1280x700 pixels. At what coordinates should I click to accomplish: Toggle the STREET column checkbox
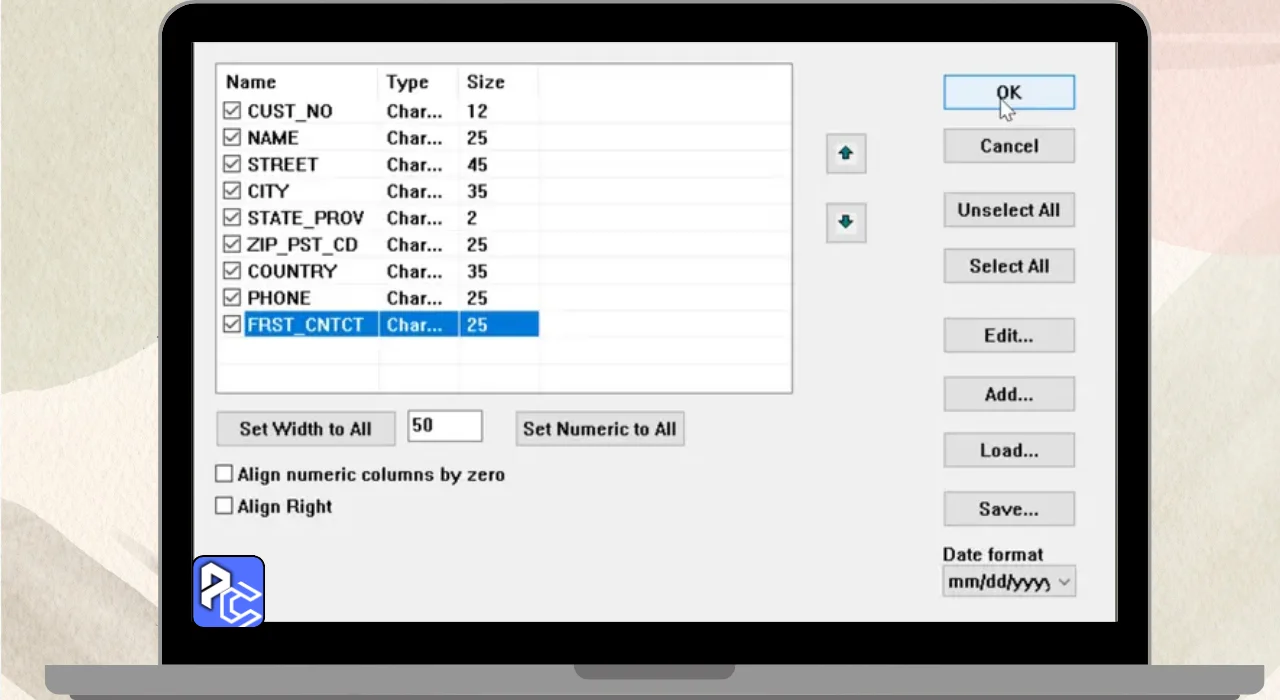[232, 165]
